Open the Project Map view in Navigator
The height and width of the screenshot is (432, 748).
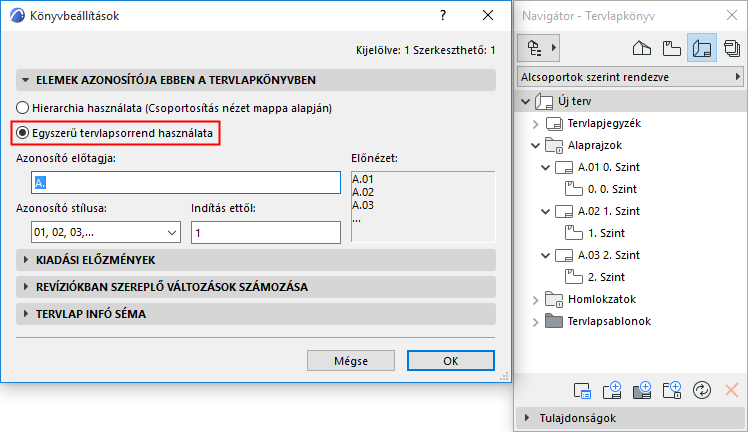coord(642,47)
